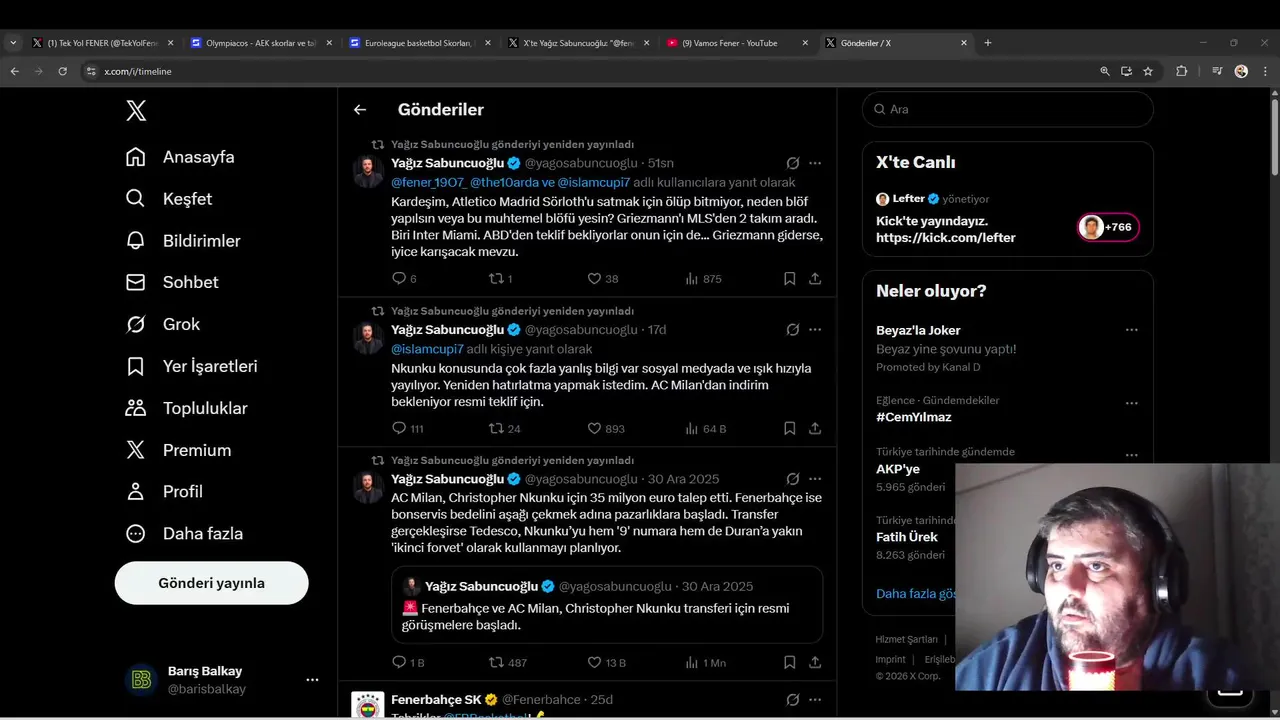Open the #CemYılmaz trend
1280x720 pixels.
(x=914, y=417)
